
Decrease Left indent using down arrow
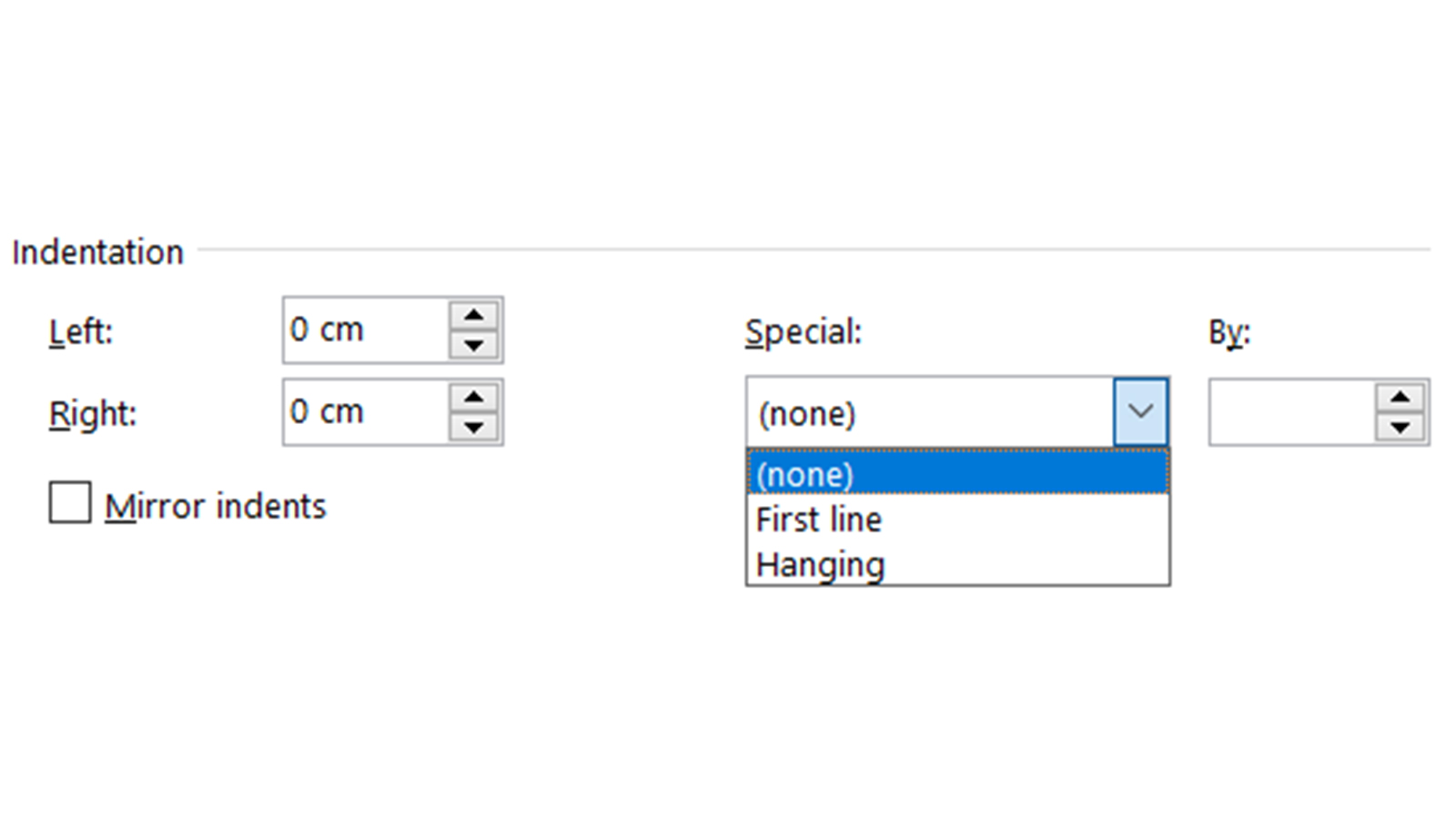pyautogui.click(x=473, y=345)
